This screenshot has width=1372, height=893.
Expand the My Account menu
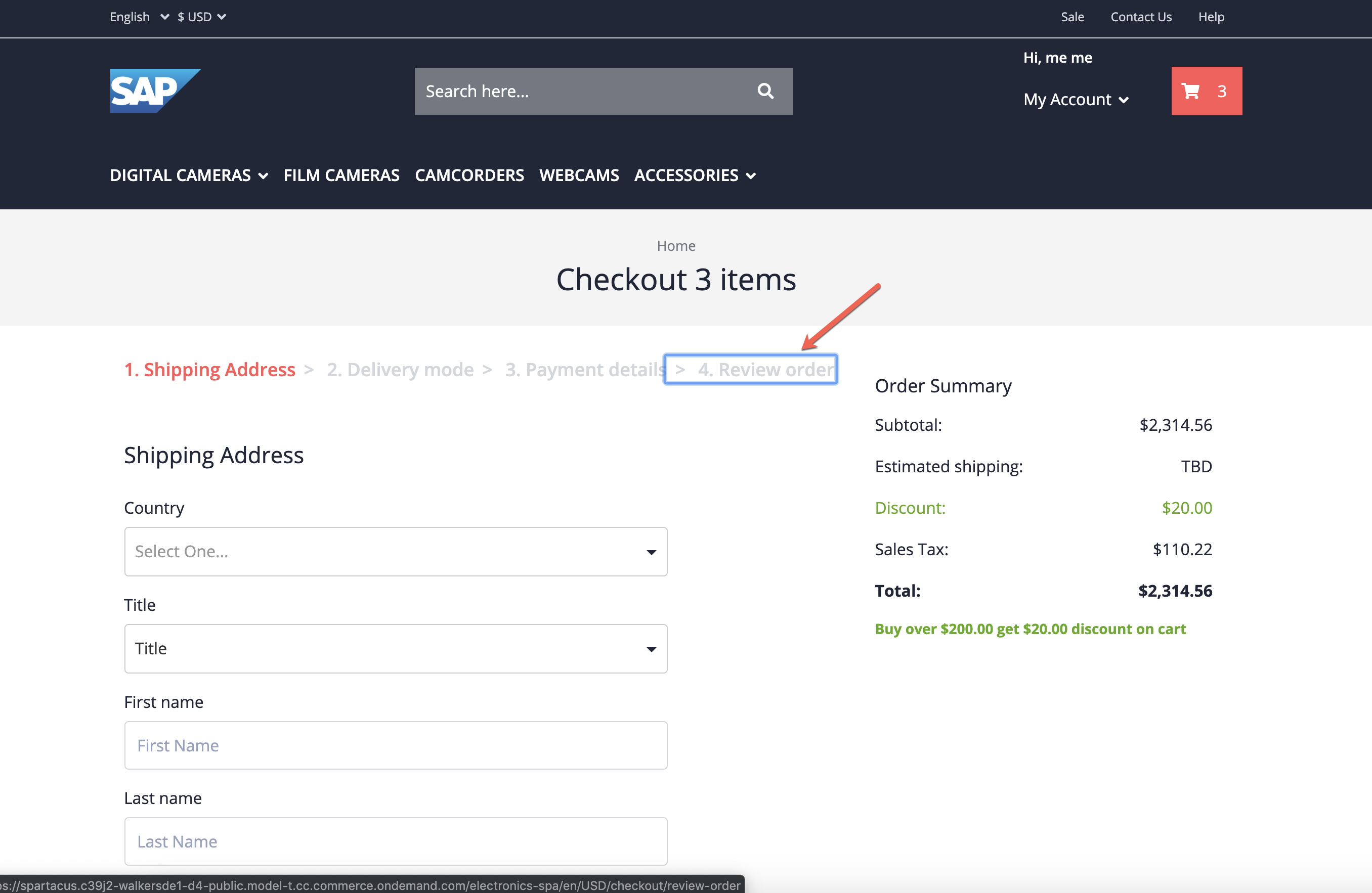point(1076,99)
